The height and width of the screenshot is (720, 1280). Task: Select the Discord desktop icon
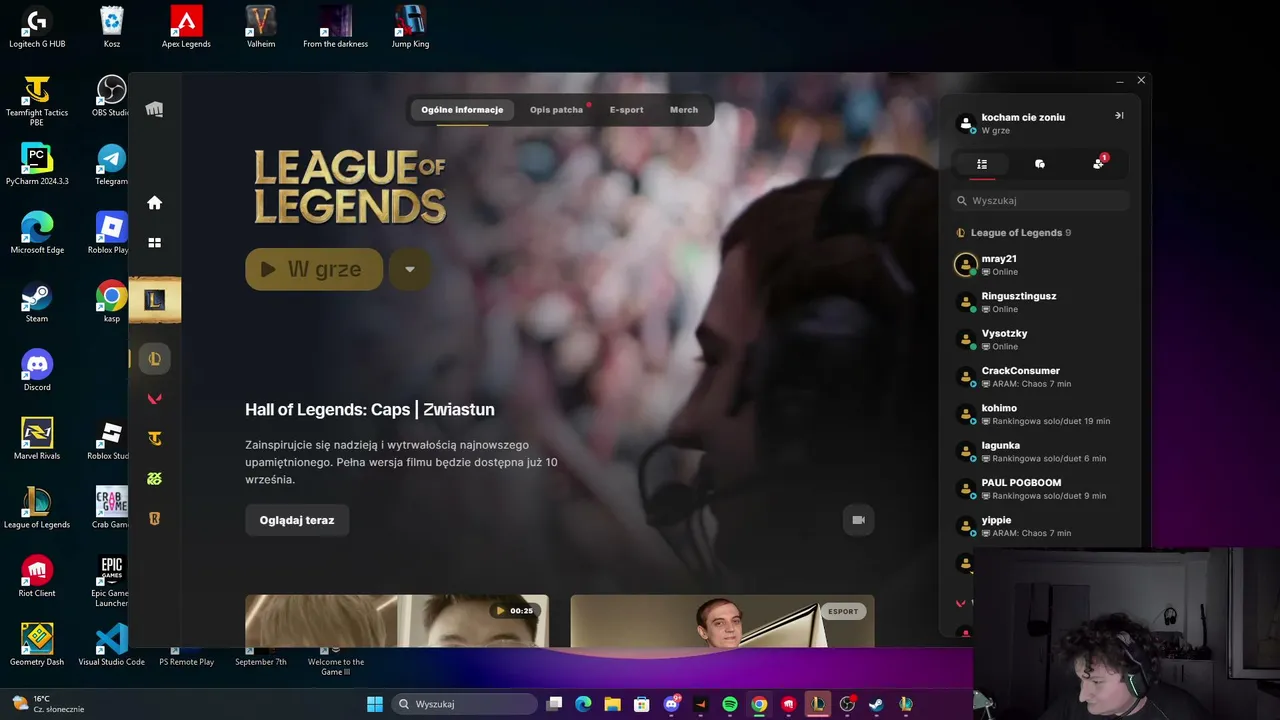37,371
